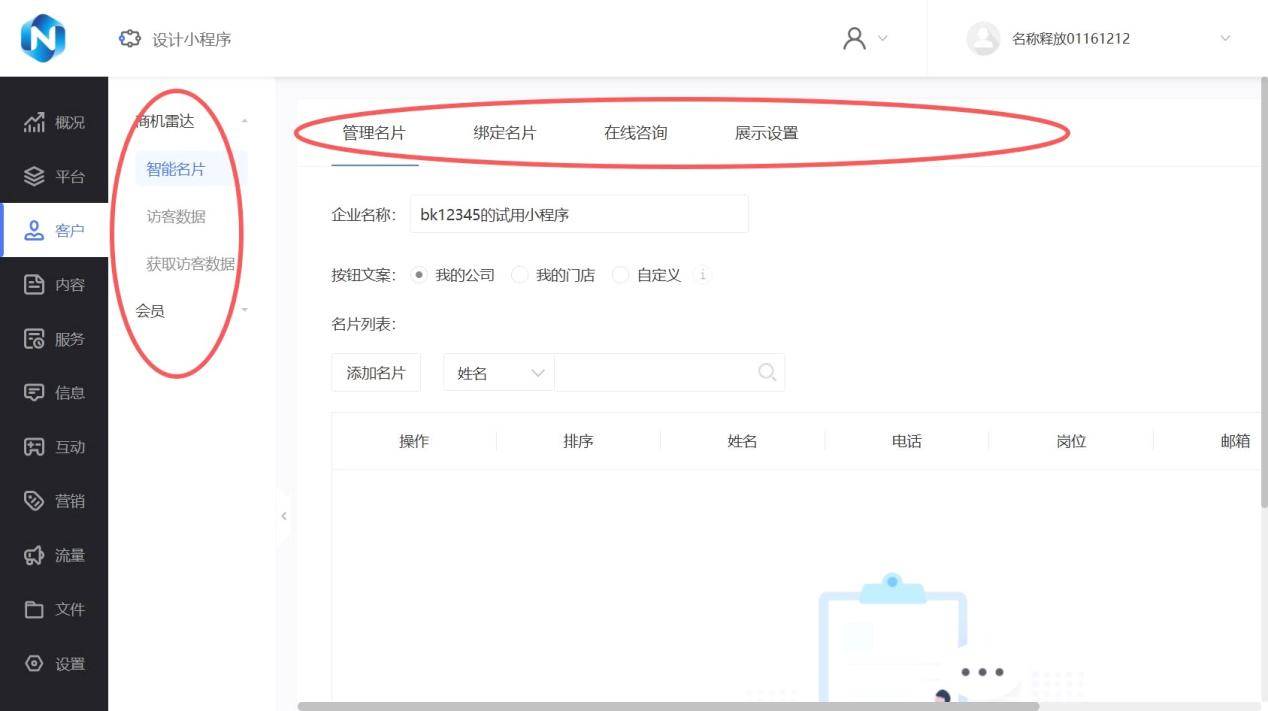Click the 企业名称 input field
Image resolution: width=1268 pixels, height=711 pixels.
point(578,214)
